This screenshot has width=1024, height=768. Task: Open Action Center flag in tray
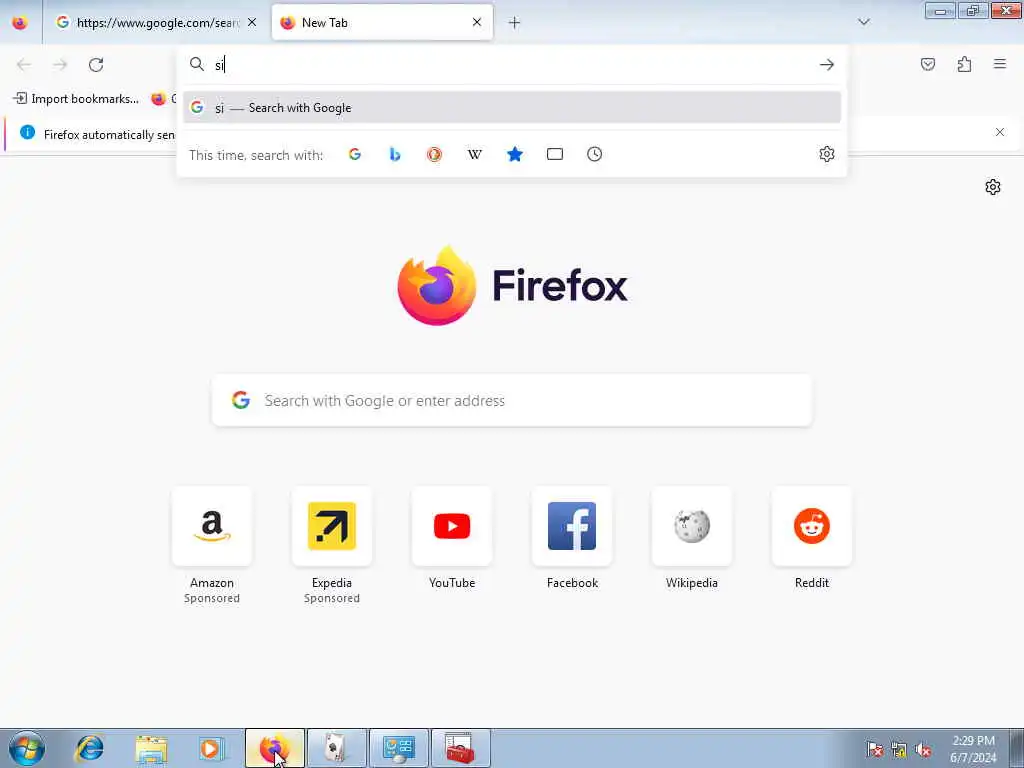click(x=875, y=750)
